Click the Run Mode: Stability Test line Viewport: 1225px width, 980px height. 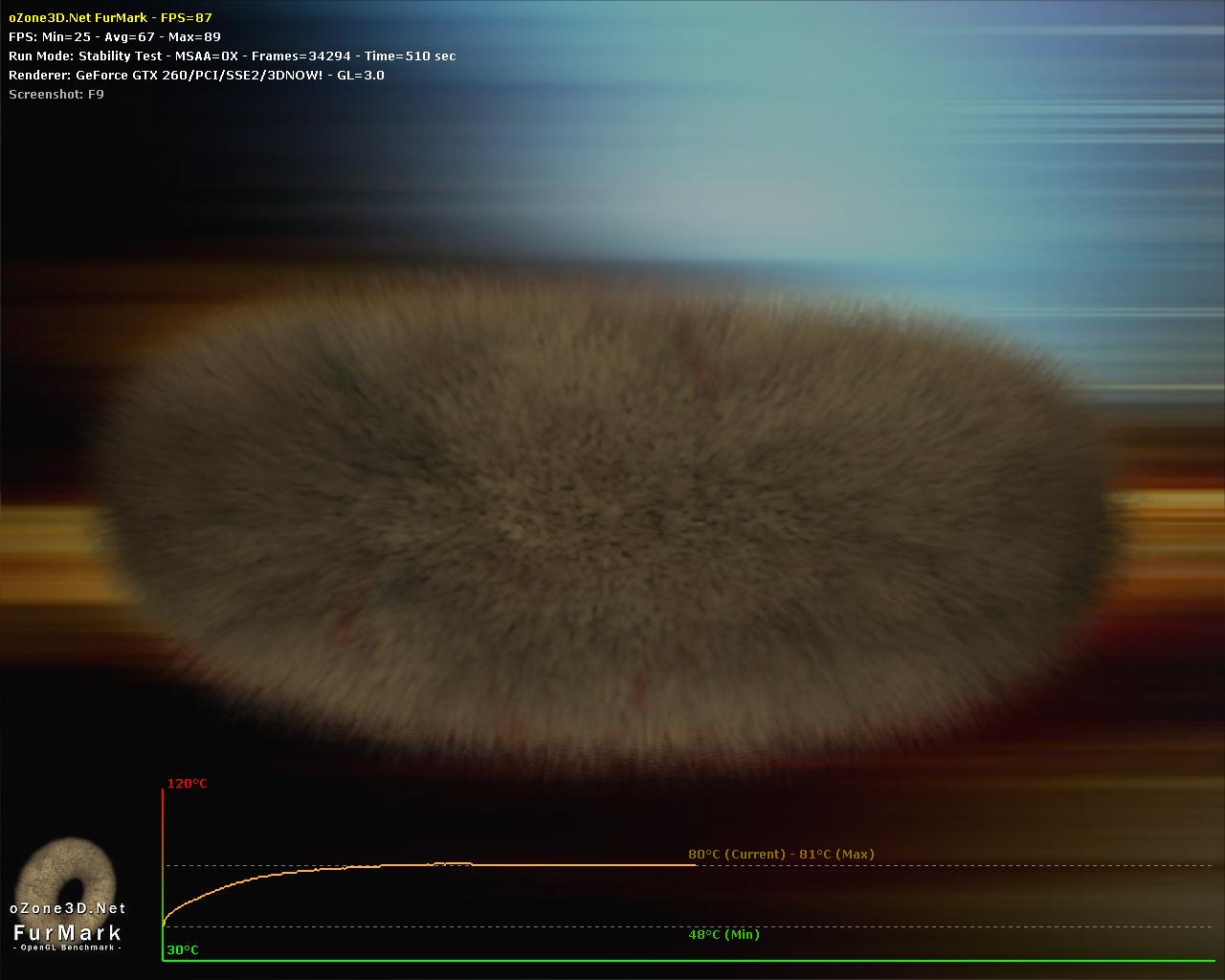pyautogui.click(x=232, y=56)
